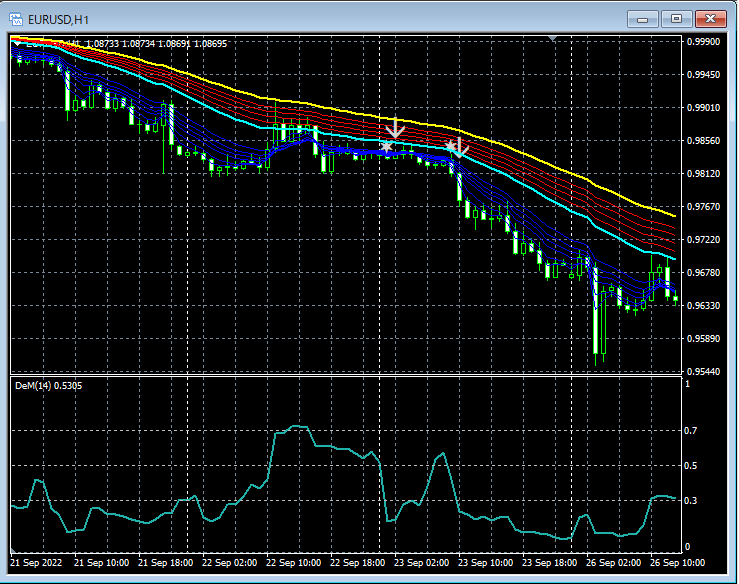Select the second down arrow near 23 Sep 02:00
Screen dimensions: 739x584
[461, 149]
